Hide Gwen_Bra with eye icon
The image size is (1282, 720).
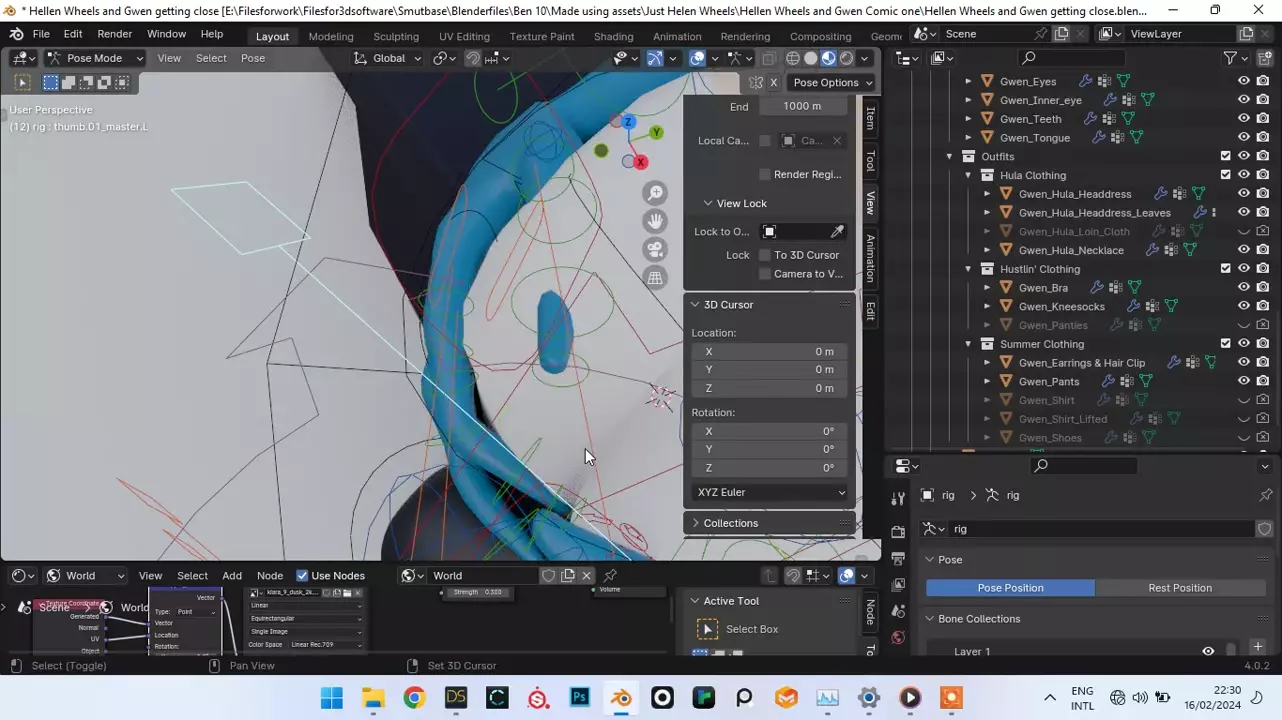point(1244,288)
